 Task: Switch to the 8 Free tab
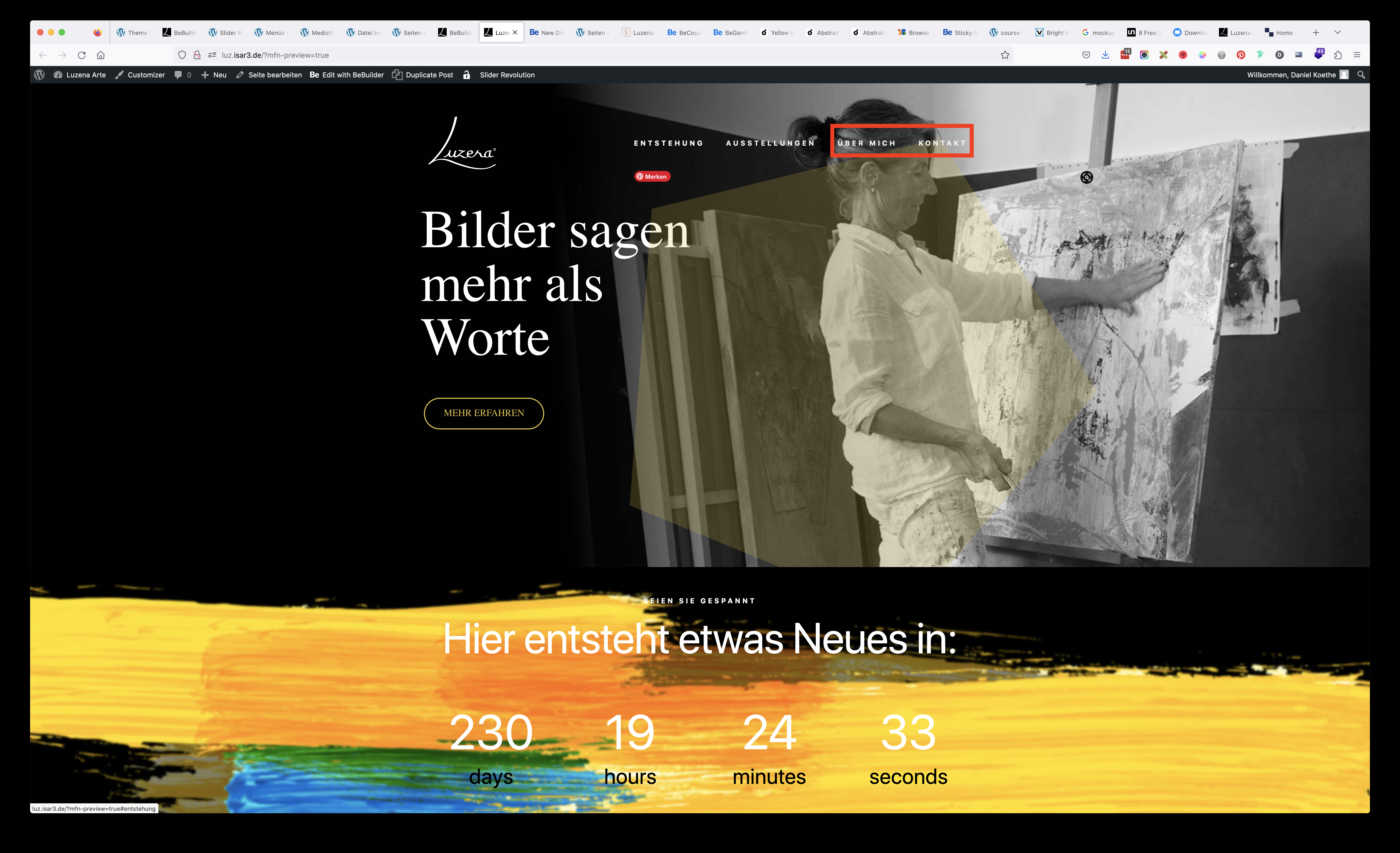tap(1144, 33)
